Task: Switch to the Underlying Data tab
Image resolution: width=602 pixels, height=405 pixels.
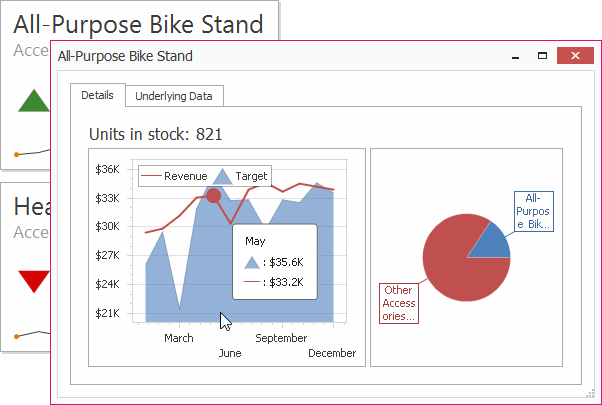Action: [174, 96]
